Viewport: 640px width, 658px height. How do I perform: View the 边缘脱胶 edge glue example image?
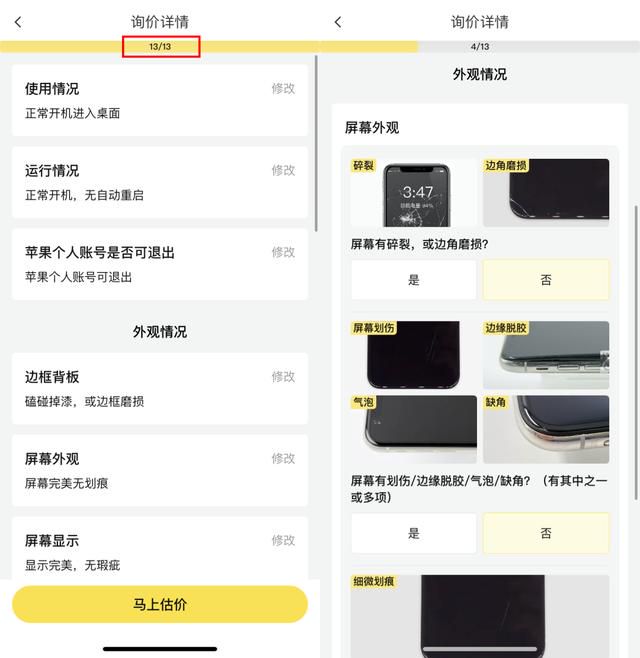coord(546,355)
